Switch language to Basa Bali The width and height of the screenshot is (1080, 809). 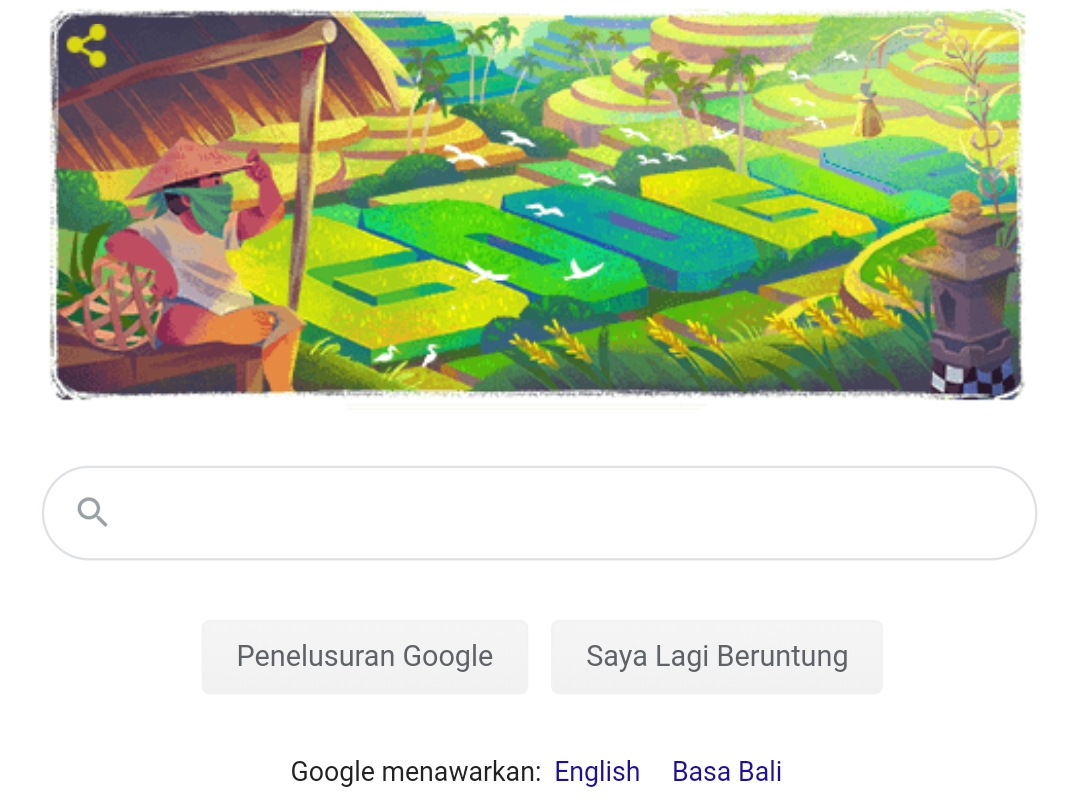727,772
